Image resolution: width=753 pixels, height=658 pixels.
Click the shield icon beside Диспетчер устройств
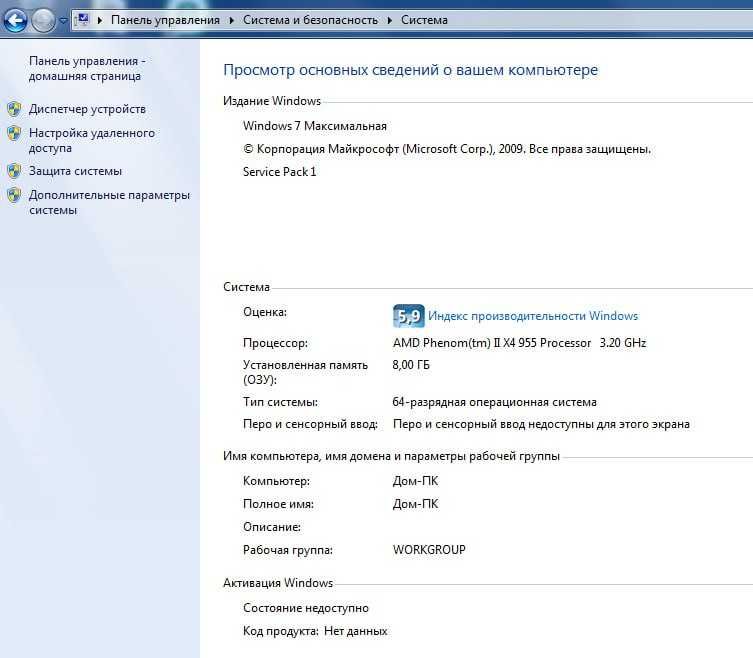(x=14, y=109)
